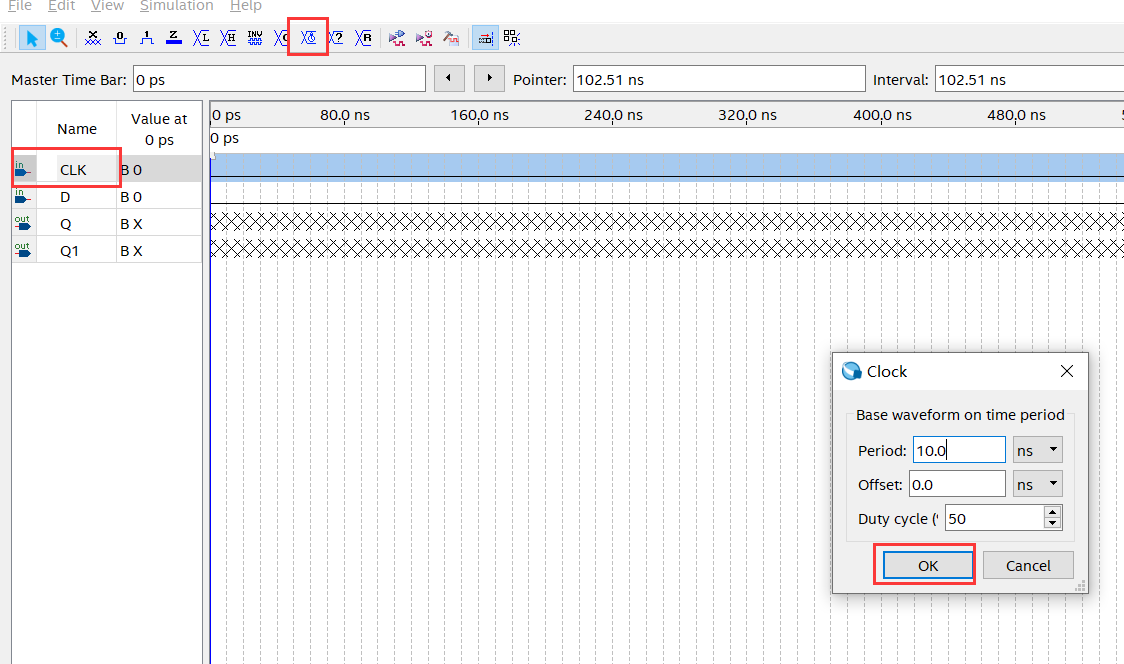
Task: Open the Simulation menu
Action: 176,6
